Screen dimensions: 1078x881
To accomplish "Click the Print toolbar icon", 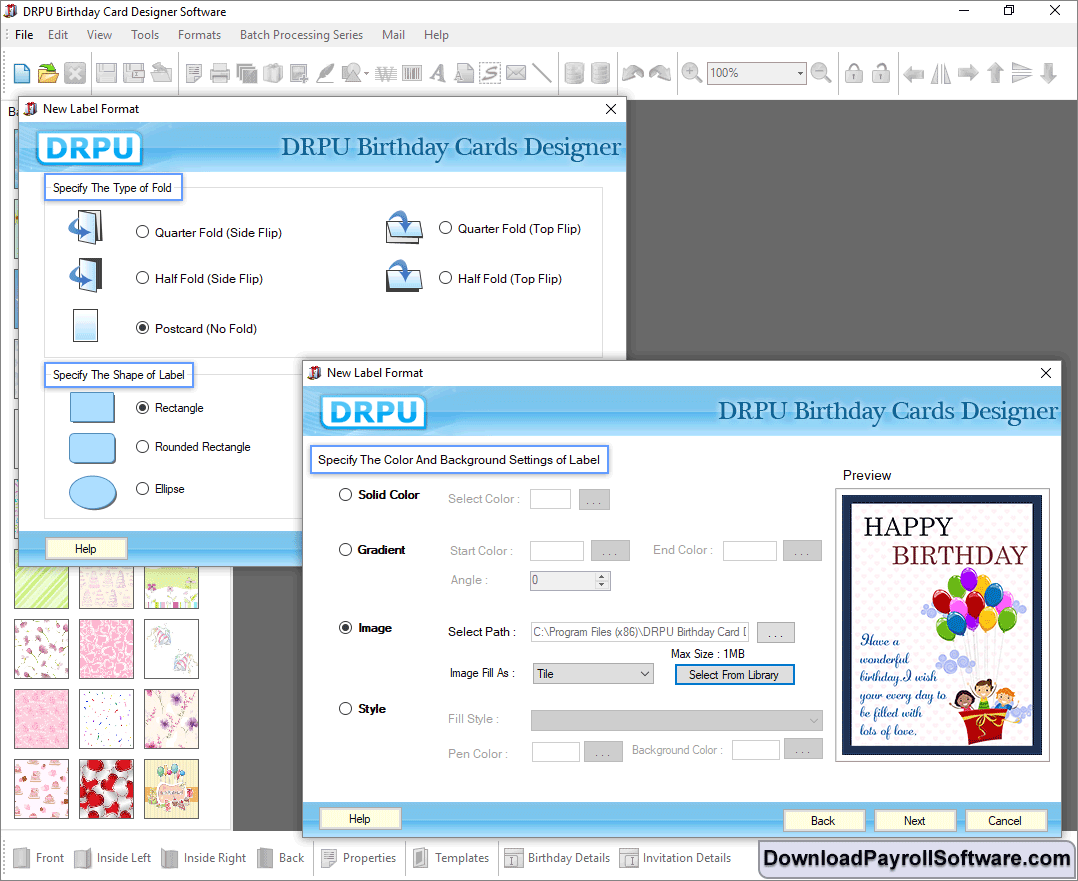I will tap(219, 73).
